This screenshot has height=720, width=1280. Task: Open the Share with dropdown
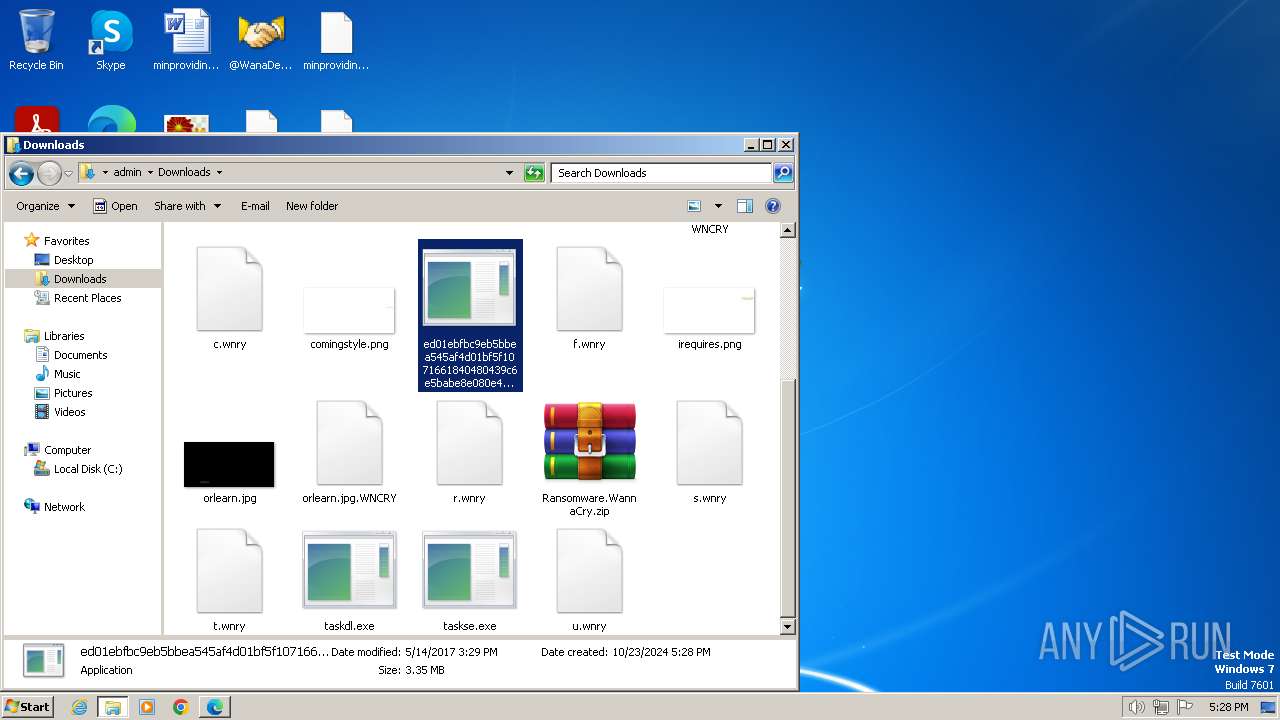[x=187, y=206]
